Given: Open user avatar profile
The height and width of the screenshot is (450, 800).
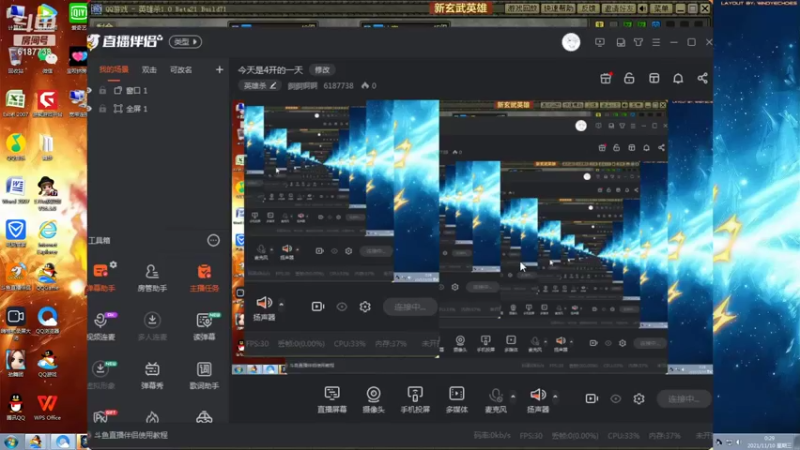Looking at the screenshot, I should click(x=571, y=42).
